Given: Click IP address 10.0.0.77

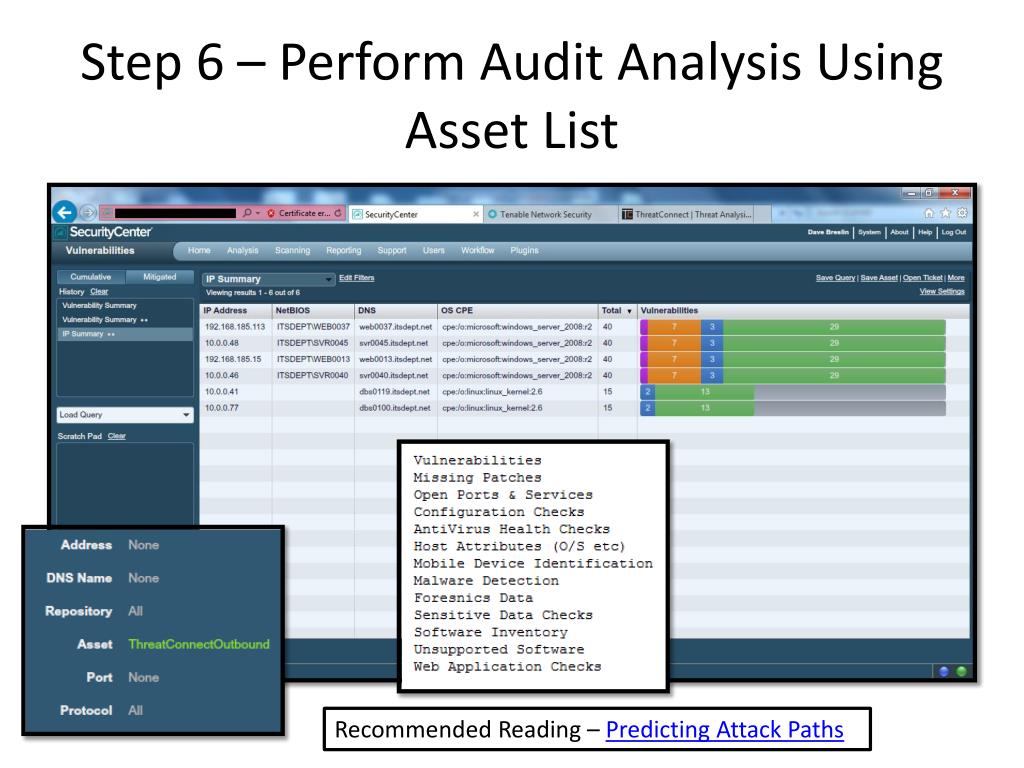Looking at the screenshot, I should 222,408.
